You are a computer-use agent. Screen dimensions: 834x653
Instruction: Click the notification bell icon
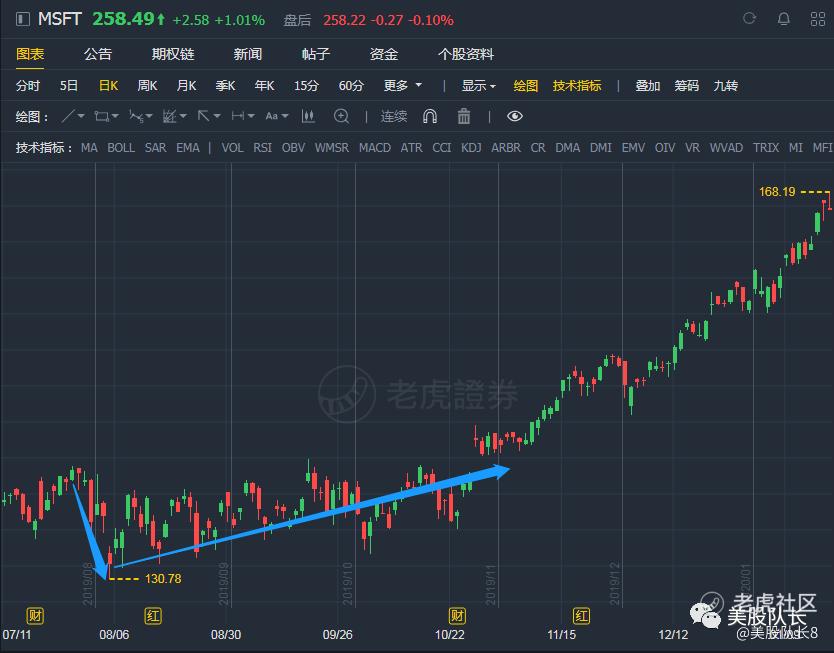783,20
